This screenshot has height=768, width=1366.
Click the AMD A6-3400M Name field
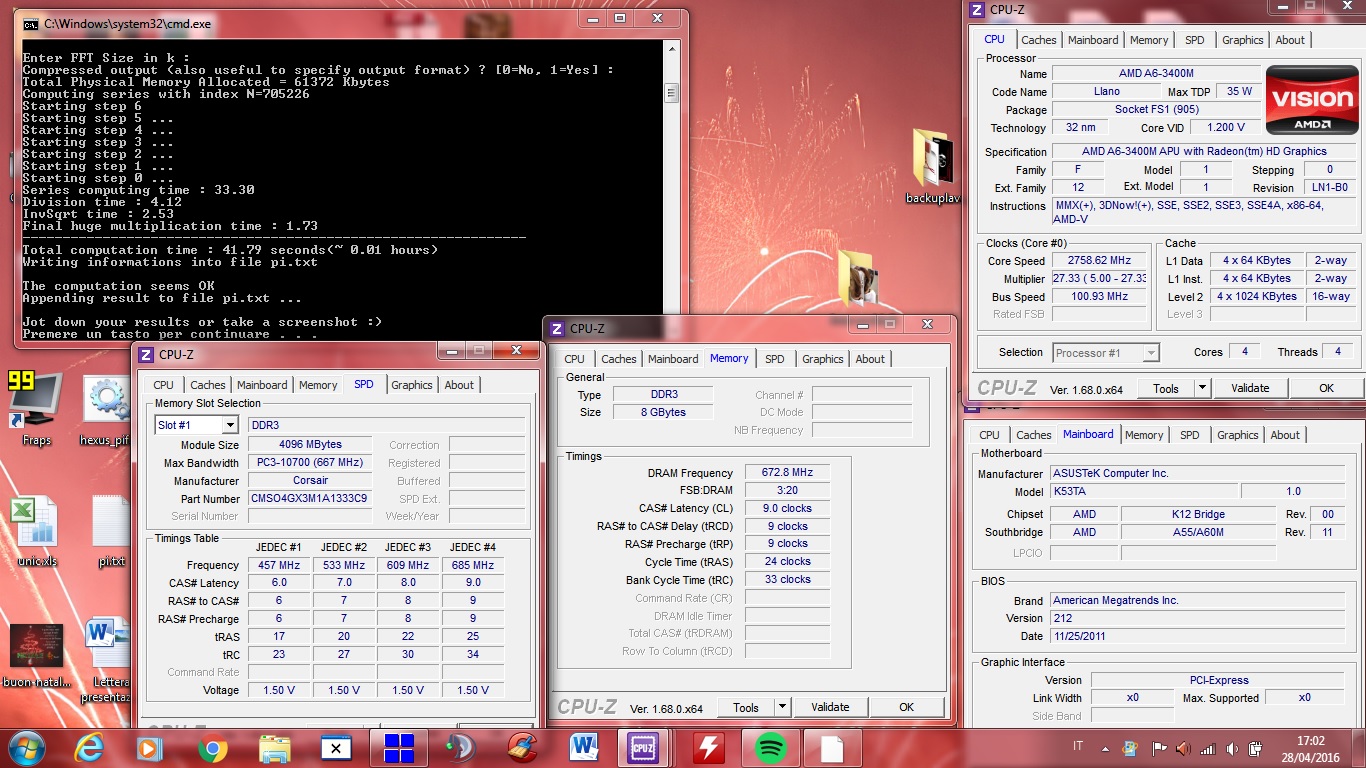1155,74
